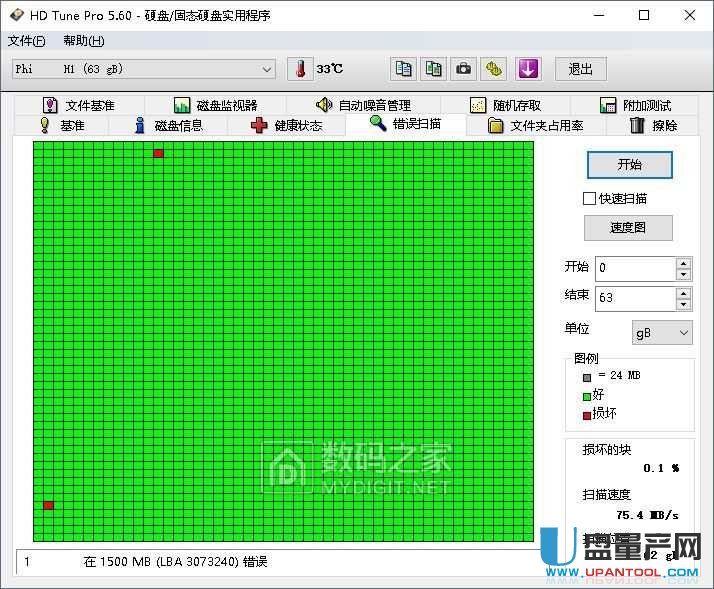Click the camera save screenshot icon

(x=464, y=69)
